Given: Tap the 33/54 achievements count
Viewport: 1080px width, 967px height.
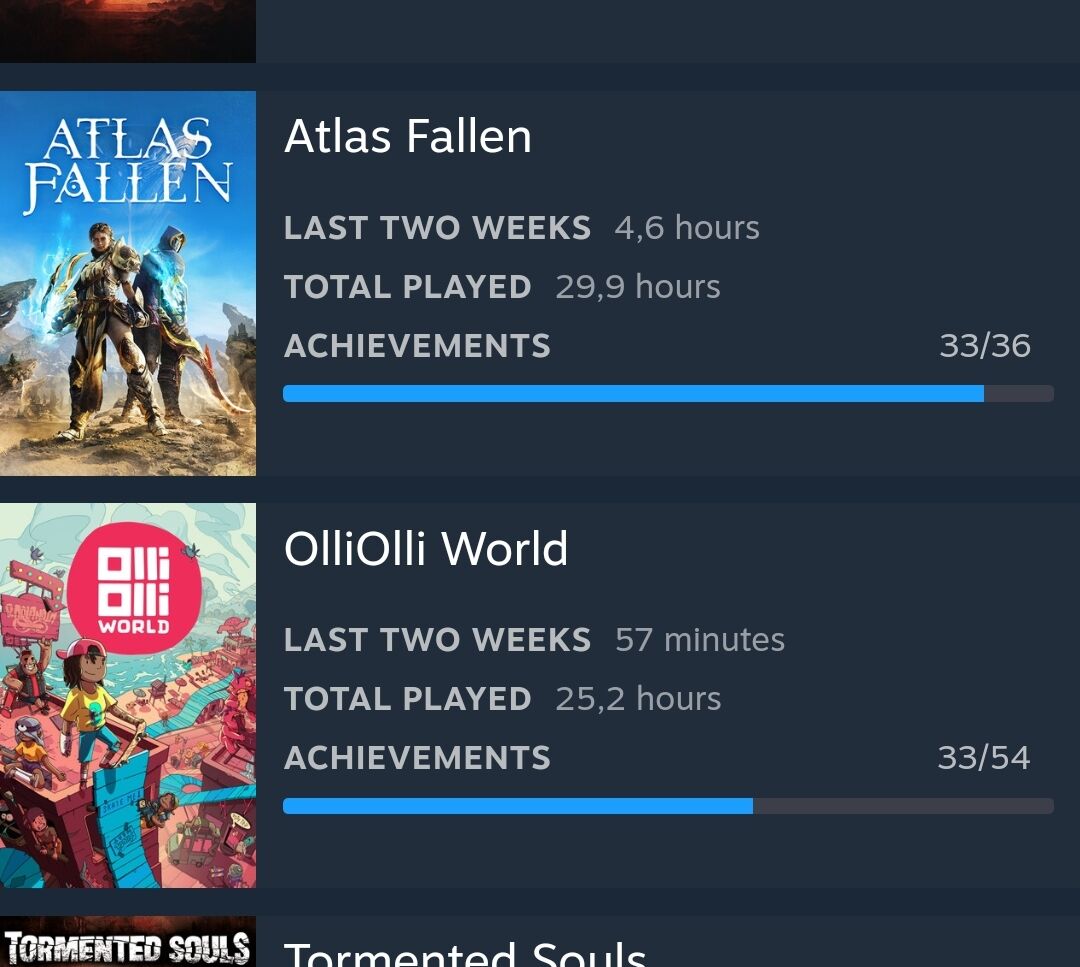Looking at the screenshot, I should 983,758.
